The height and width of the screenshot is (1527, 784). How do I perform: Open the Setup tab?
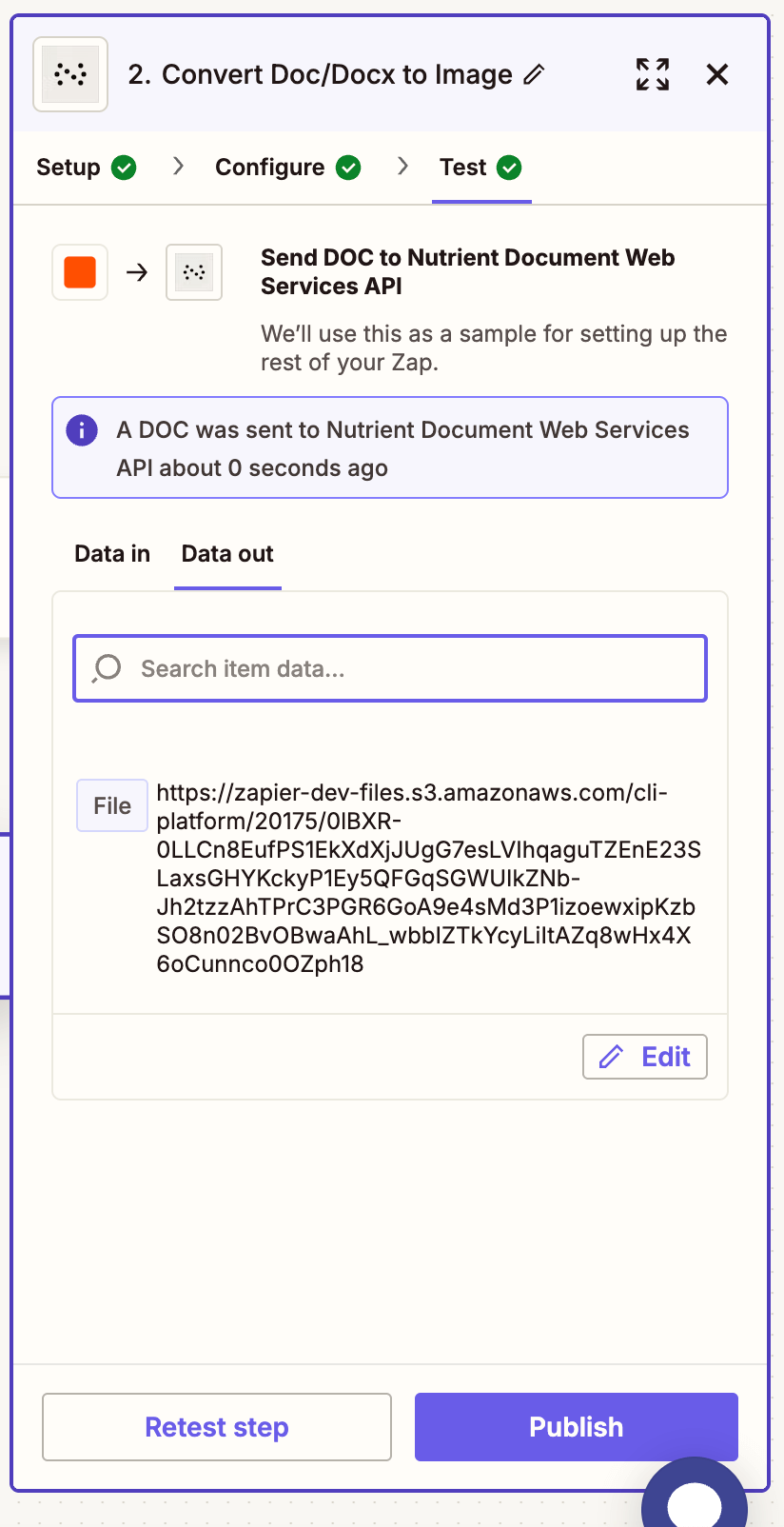point(69,168)
